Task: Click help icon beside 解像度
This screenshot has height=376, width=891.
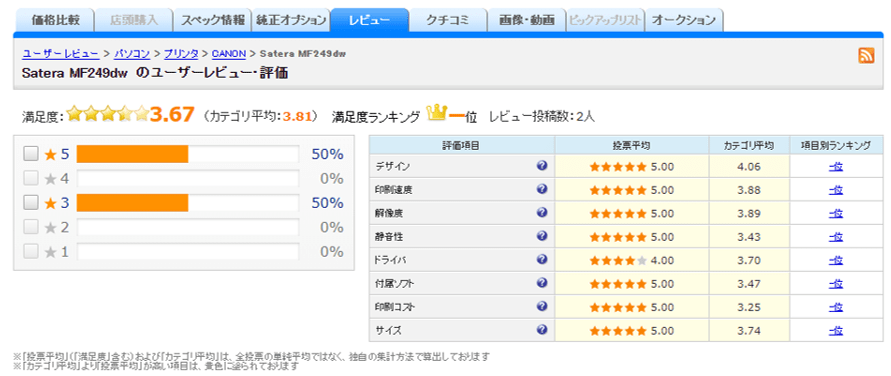Action: (x=542, y=212)
